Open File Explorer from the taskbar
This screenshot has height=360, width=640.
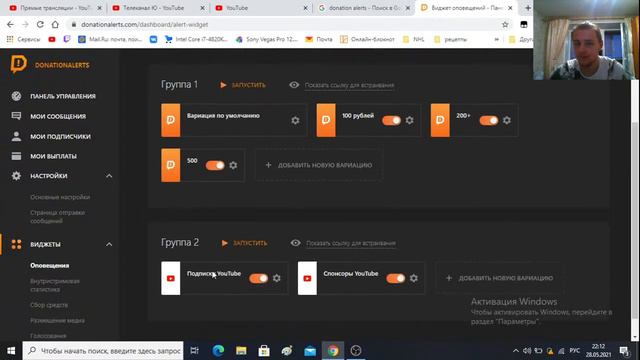point(241,351)
